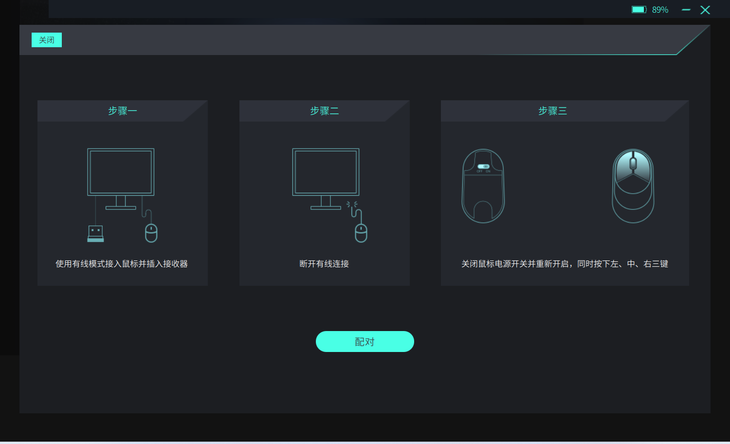Viewport: 730px width, 444px height.
Task: Click the mouse underside illustration
Action: pyautogui.click(x=483, y=186)
